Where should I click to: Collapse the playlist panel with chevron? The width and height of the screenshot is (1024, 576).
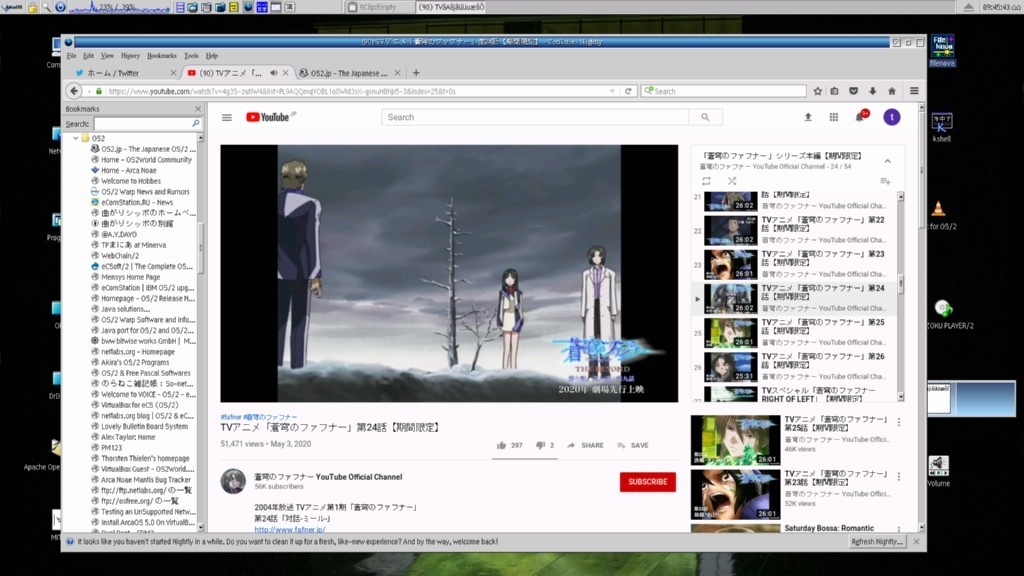click(888, 161)
